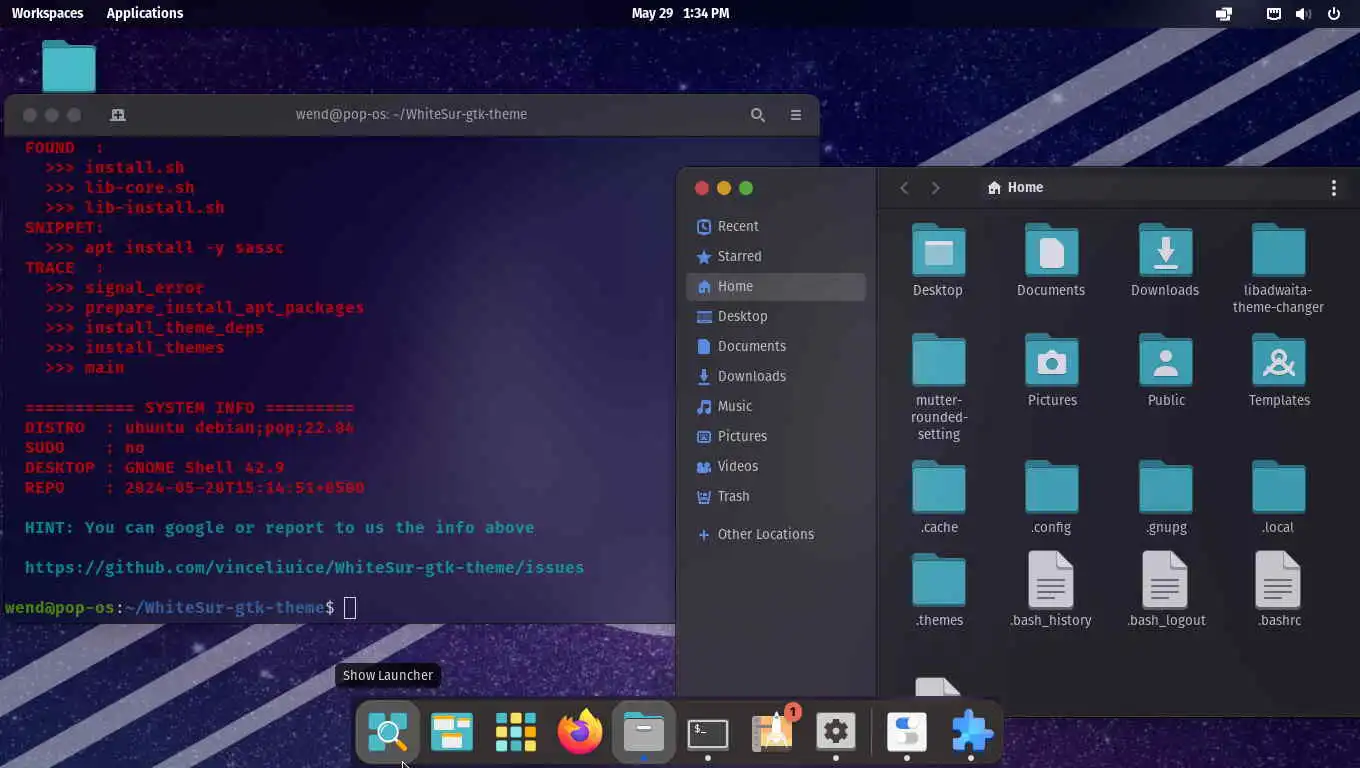This screenshot has height=768, width=1360.
Task: Open the Tweaks toggle-switch dock icon
Action: [x=907, y=732]
